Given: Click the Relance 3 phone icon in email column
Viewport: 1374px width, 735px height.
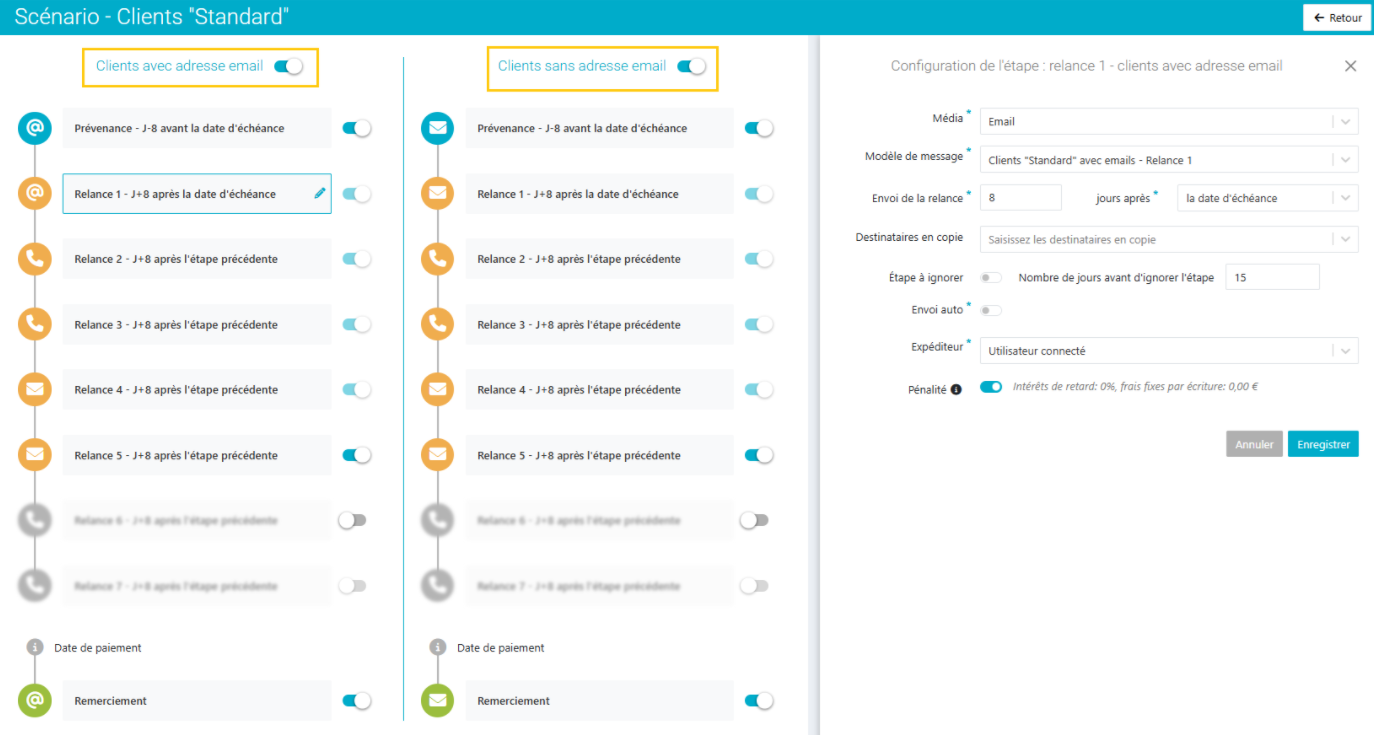Looking at the screenshot, I should [35, 325].
